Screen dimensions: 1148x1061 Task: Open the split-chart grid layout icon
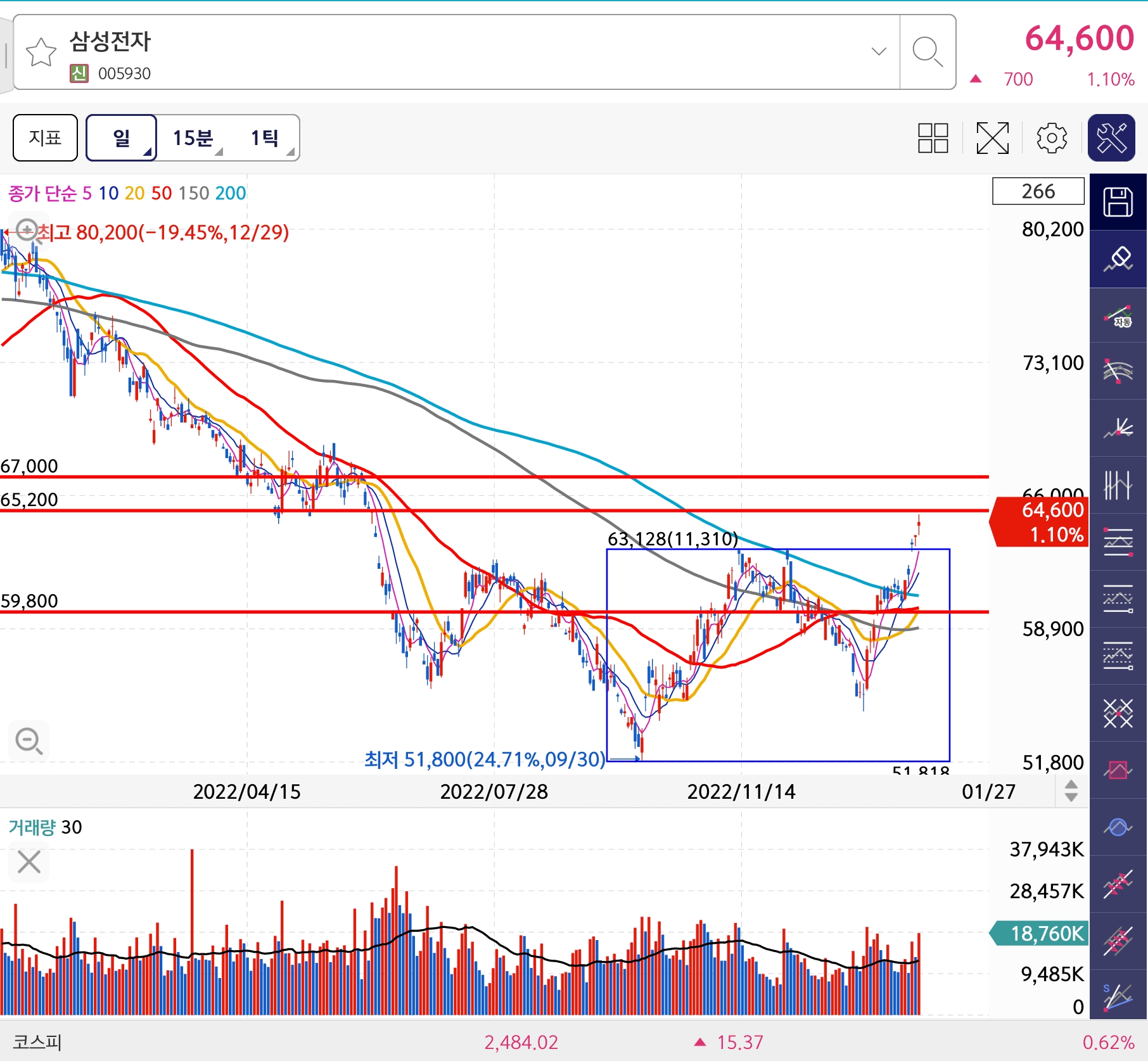(x=933, y=138)
